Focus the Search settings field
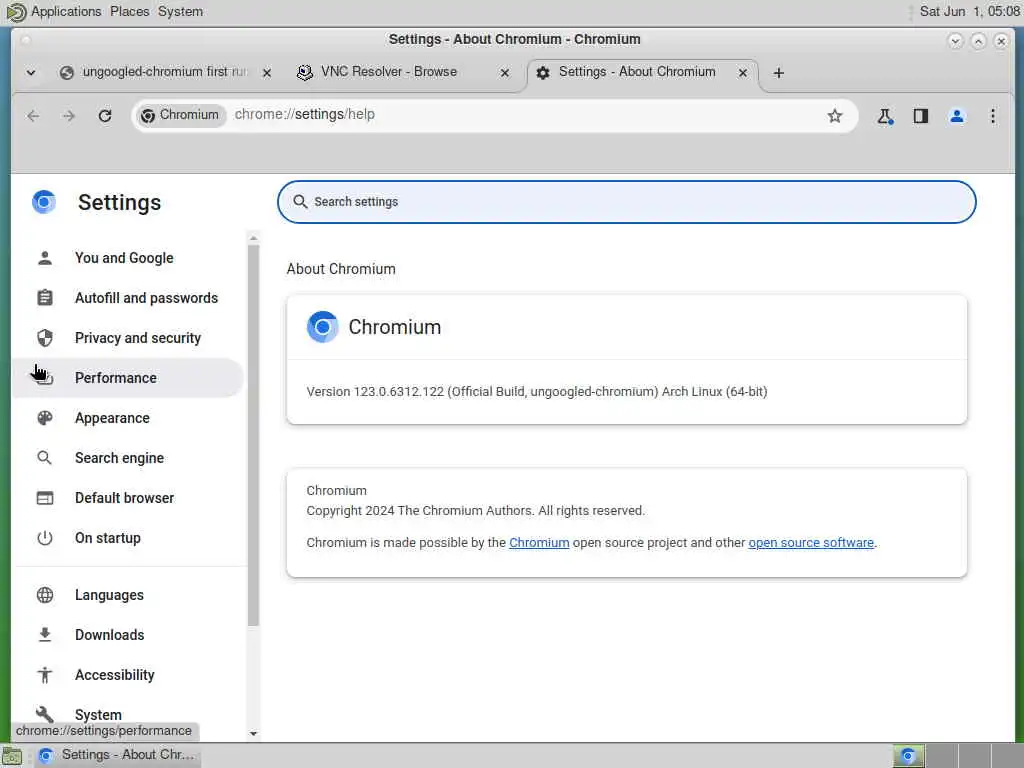Image resolution: width=1024 pixels, height=768 pixels. [626, 202]
